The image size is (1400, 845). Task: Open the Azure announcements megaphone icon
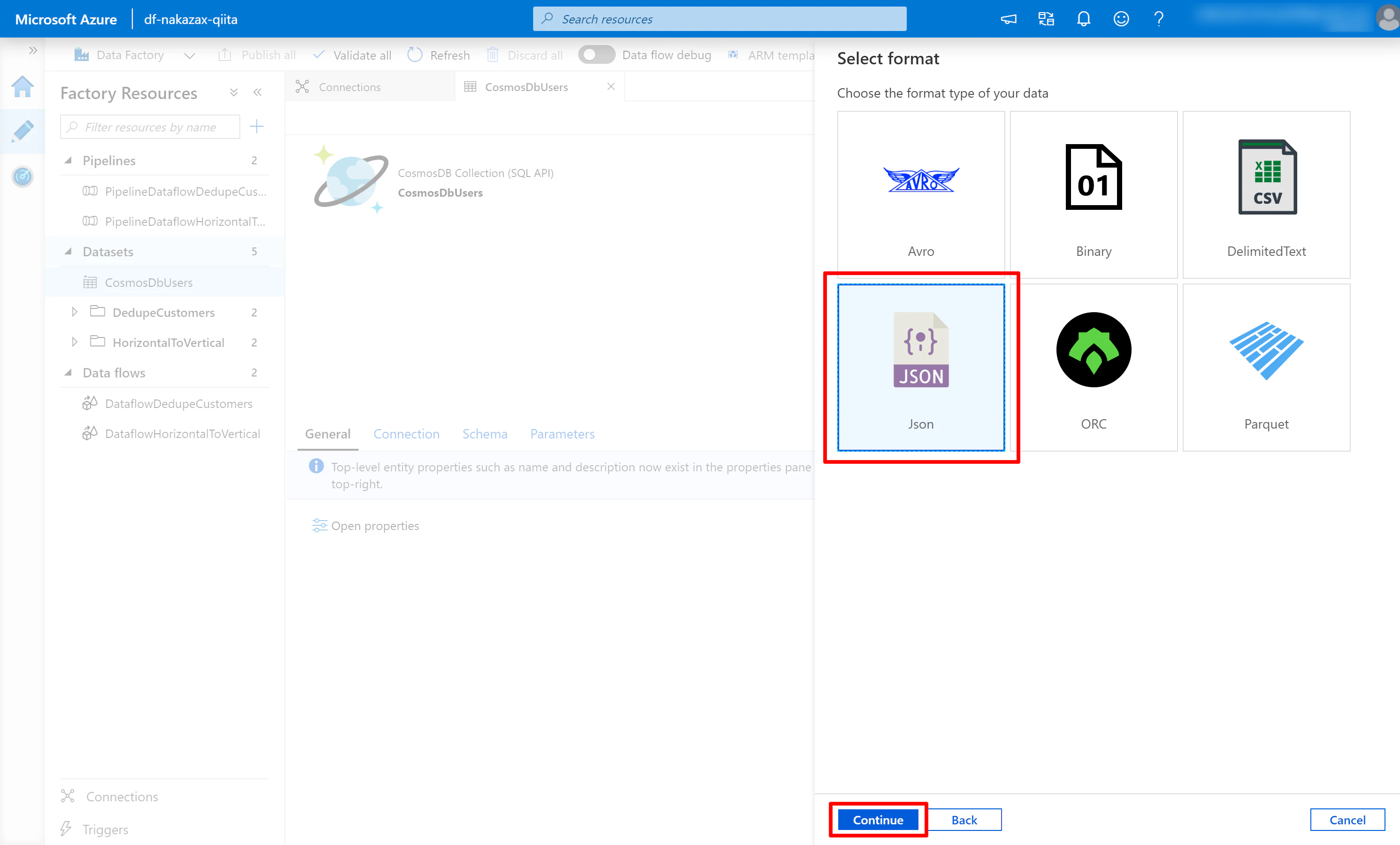[x=1009, y=19]
